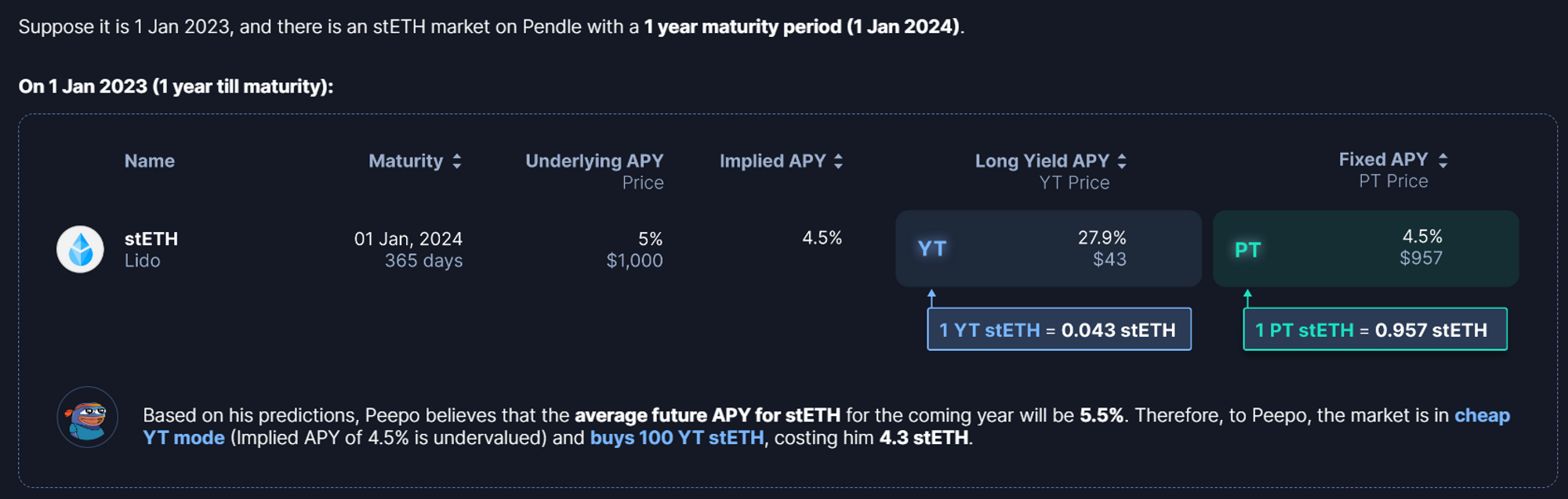Click the 1 PT stETH = 0.957 label

[x=1374, y=330]
